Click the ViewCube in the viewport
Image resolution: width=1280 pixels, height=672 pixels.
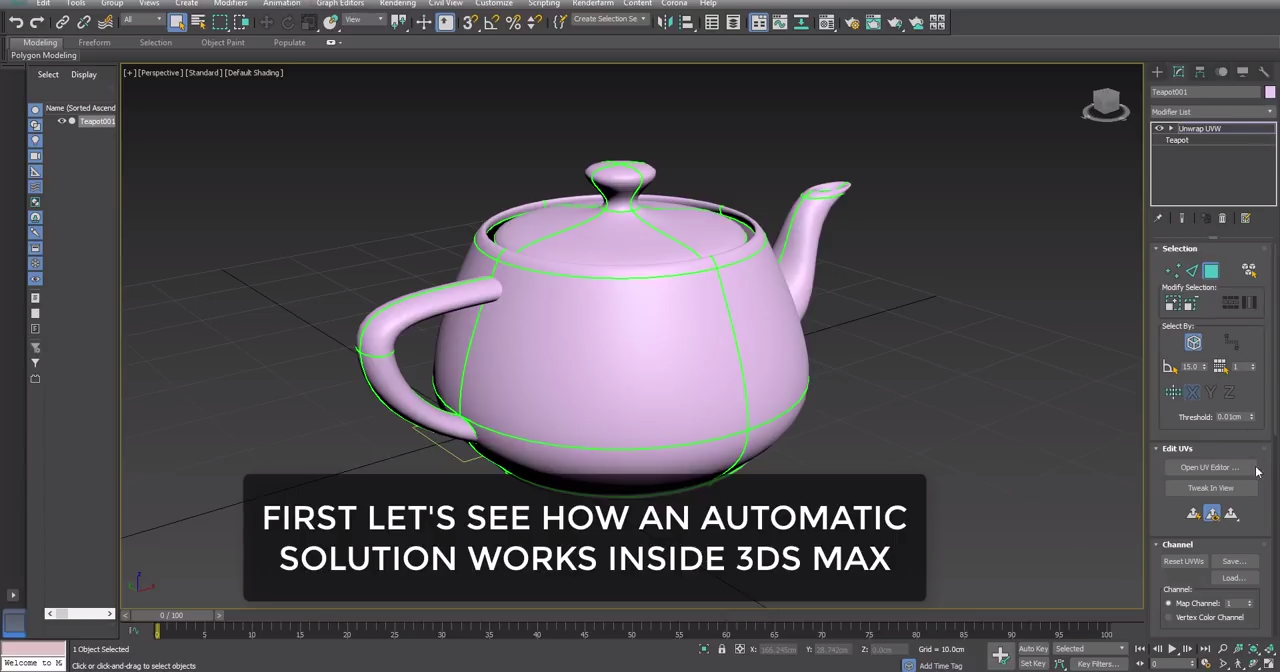(1106, 104)
